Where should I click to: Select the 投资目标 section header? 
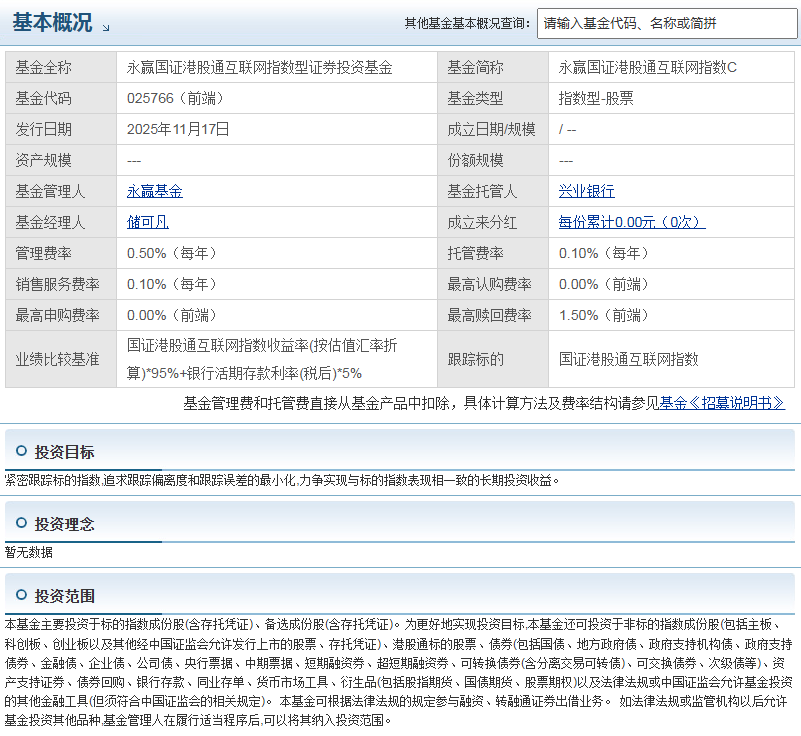coord(64,452)
